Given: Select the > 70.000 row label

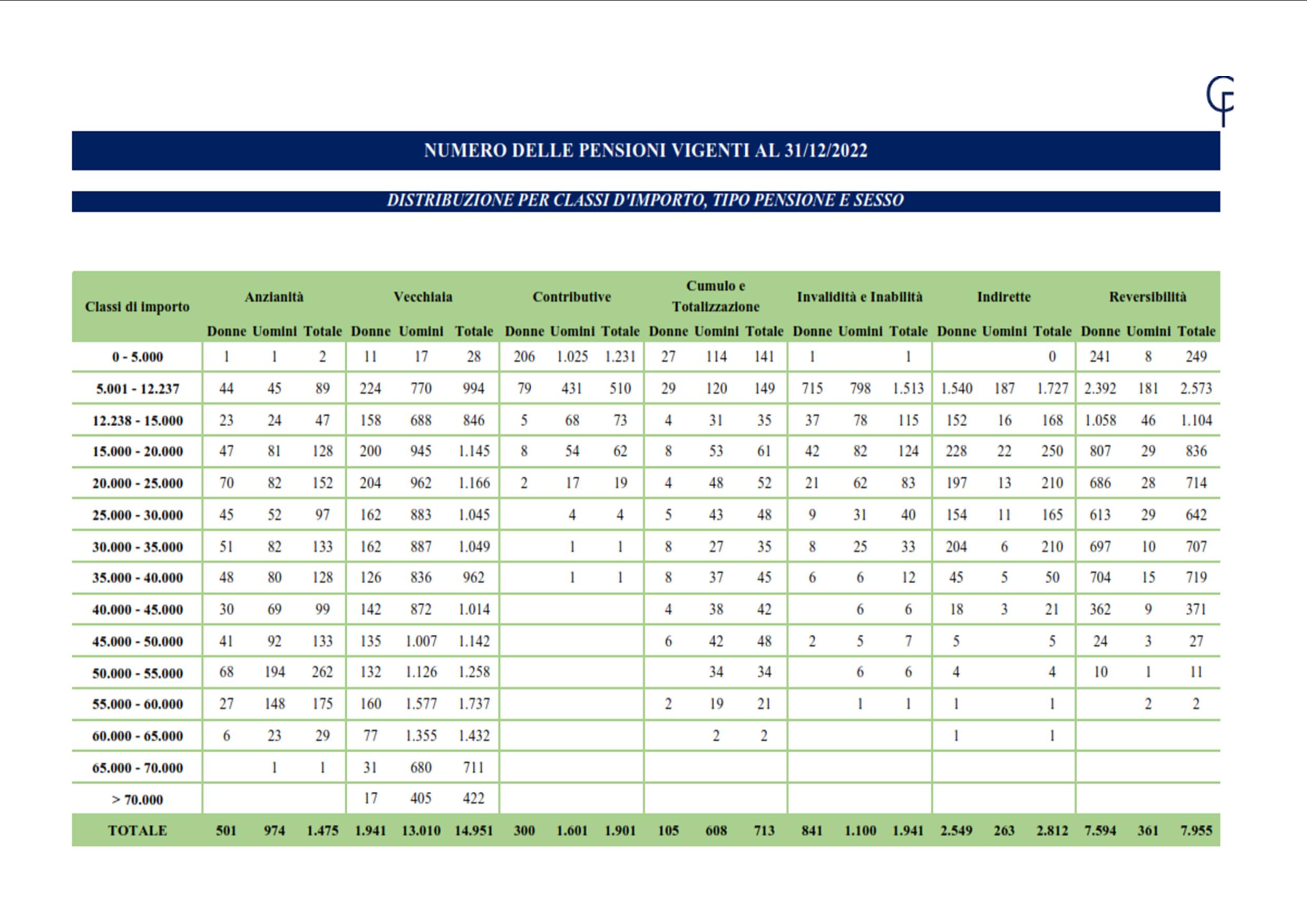Looking at the screenshot, I should [137, 800].
